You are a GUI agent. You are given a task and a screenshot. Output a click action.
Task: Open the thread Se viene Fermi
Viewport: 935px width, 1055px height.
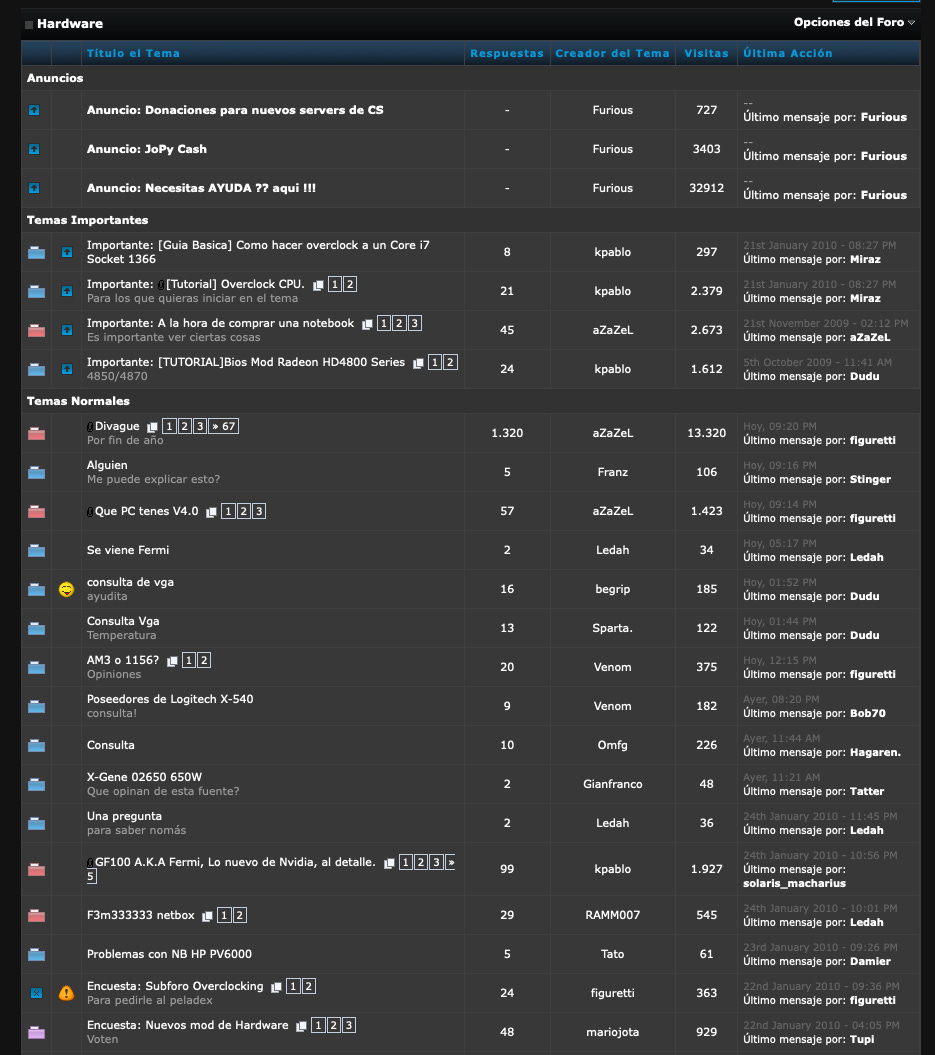click(x=128, y=550)
